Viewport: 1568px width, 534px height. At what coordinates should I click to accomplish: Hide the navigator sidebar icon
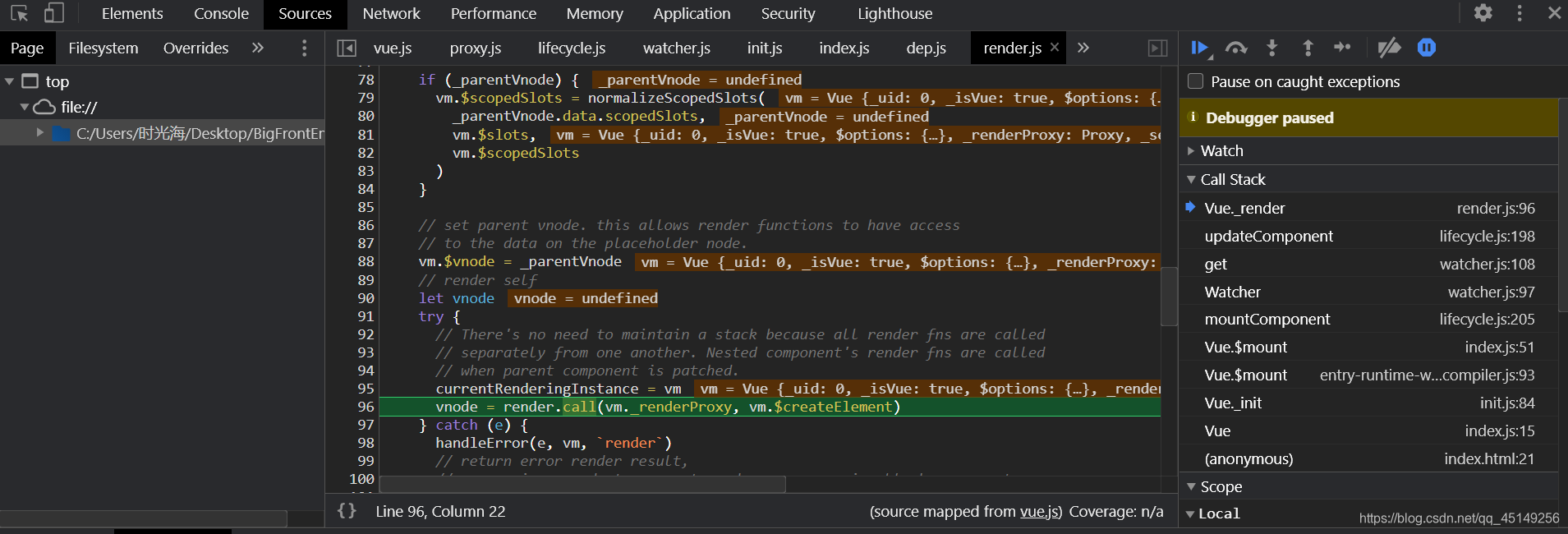[347, 48]
